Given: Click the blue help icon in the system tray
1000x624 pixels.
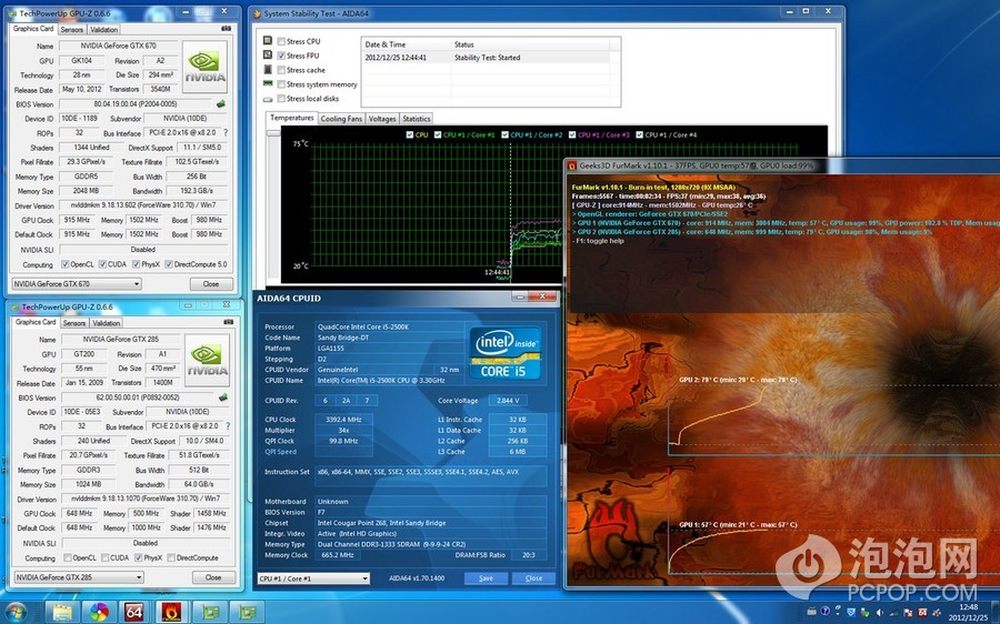Looking at the screenshot, I should pyautogui.click(x=825, y=612).
